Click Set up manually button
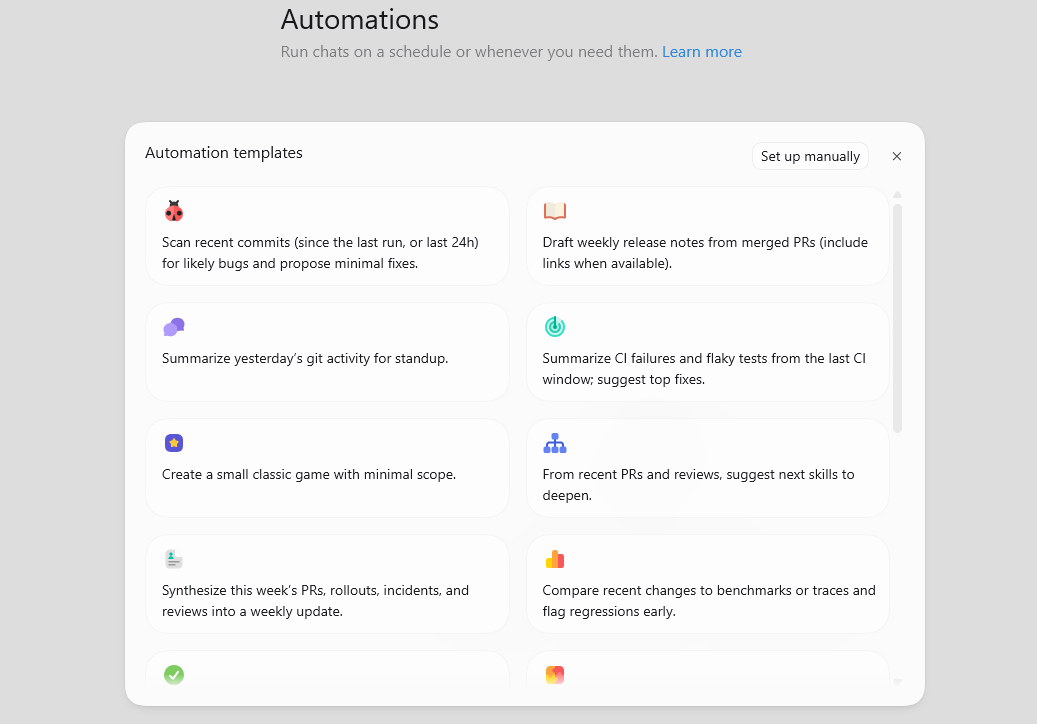 [x=810, y=156]
